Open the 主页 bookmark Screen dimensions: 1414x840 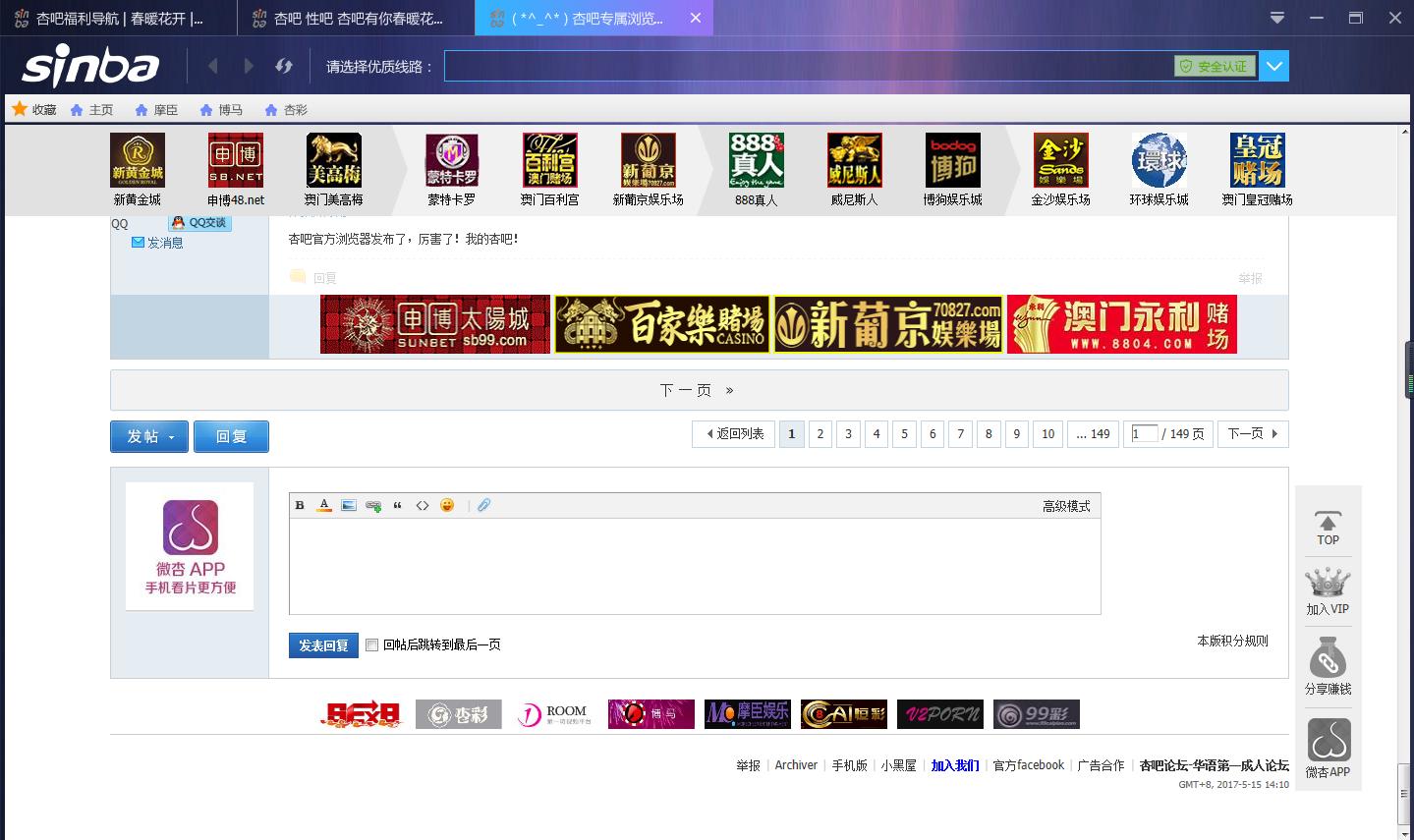point(92,109)
